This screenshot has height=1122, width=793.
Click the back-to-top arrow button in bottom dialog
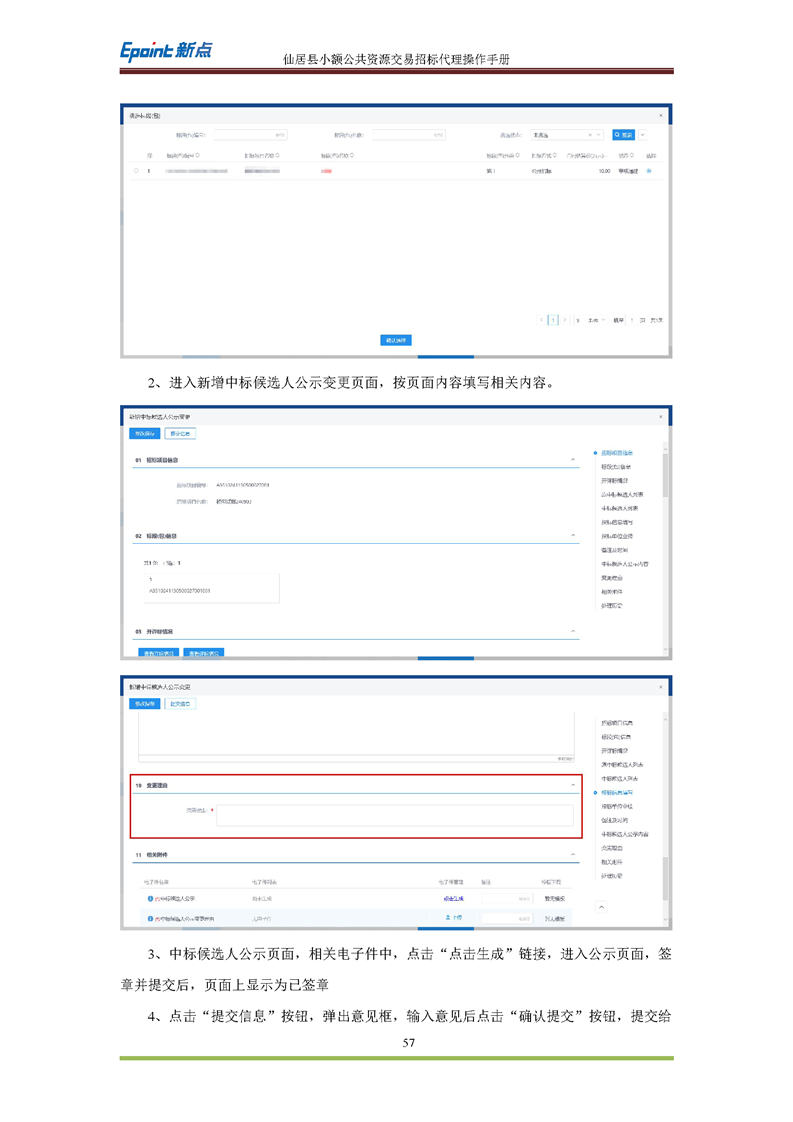coord(601,907)
